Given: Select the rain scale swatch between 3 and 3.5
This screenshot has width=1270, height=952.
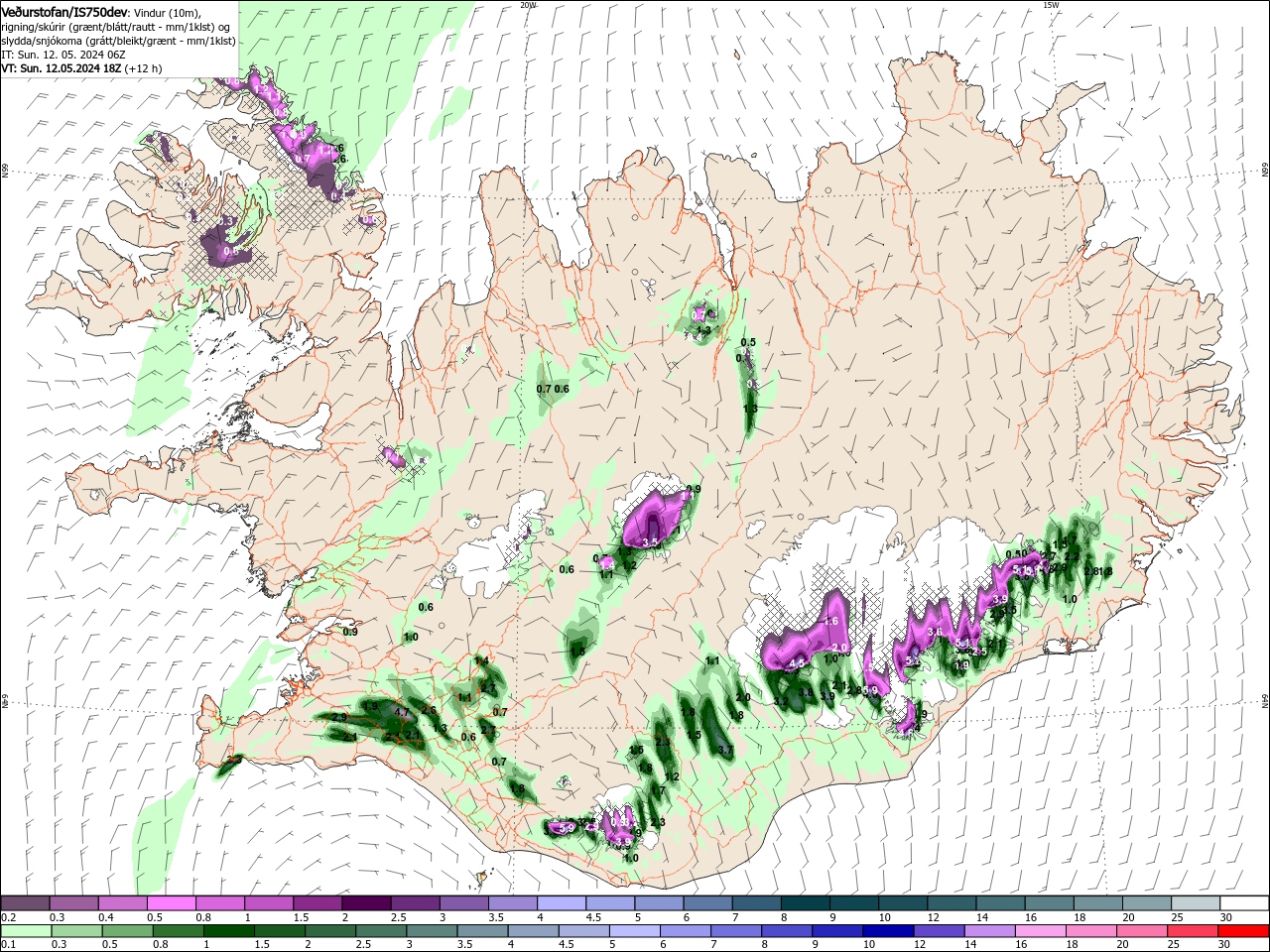Looking at the screenshot, I should coord(432,930).
